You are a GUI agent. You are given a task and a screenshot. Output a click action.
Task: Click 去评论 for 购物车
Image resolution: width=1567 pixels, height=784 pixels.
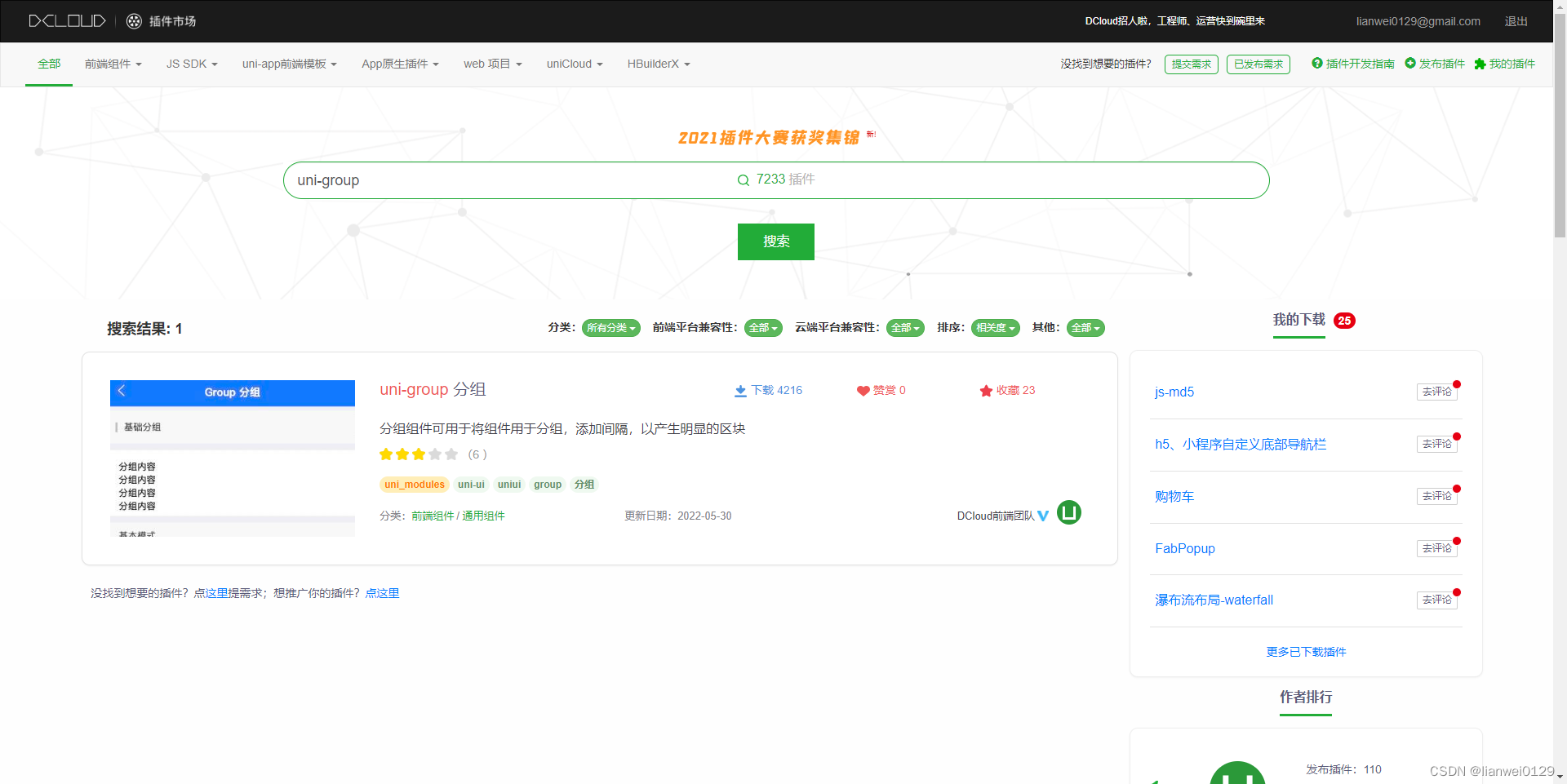coord(1437,496)
